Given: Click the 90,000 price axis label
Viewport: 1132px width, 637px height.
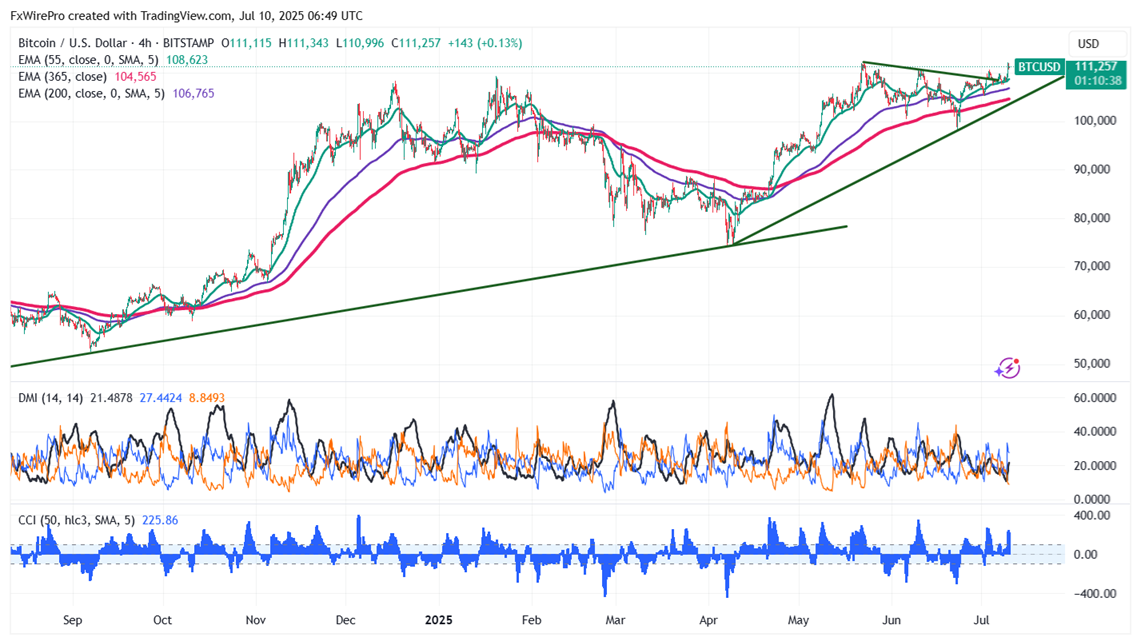Looking at the screenshot, I should coord(1092,169).
